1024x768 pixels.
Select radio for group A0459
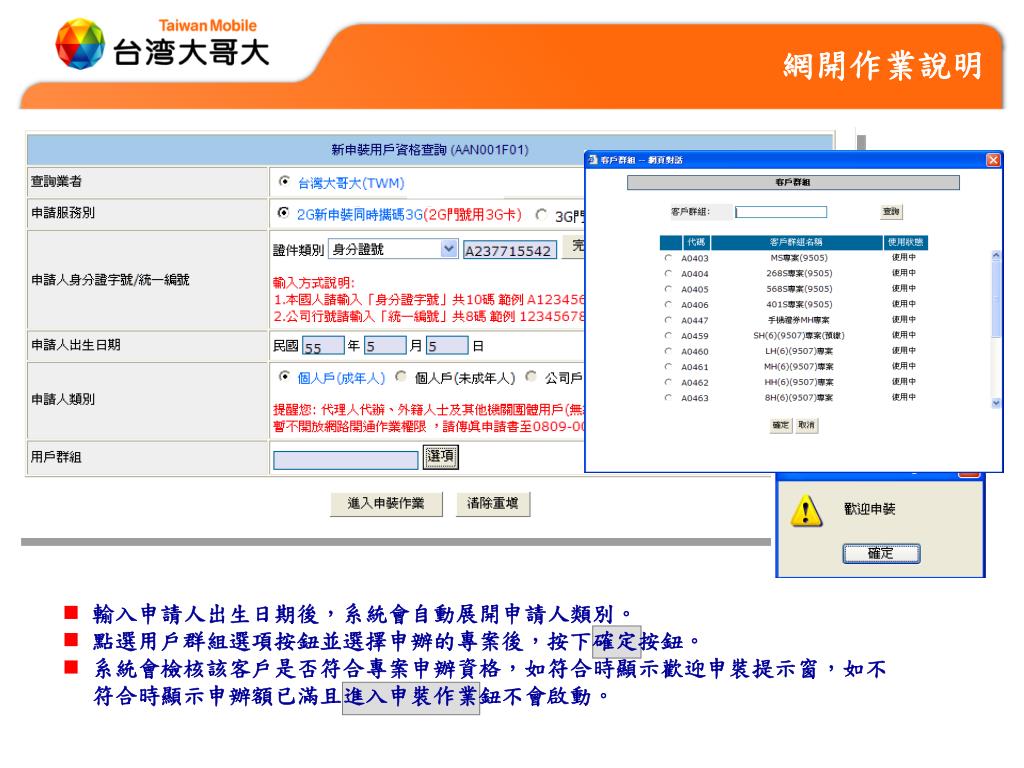tap(668, 336)
